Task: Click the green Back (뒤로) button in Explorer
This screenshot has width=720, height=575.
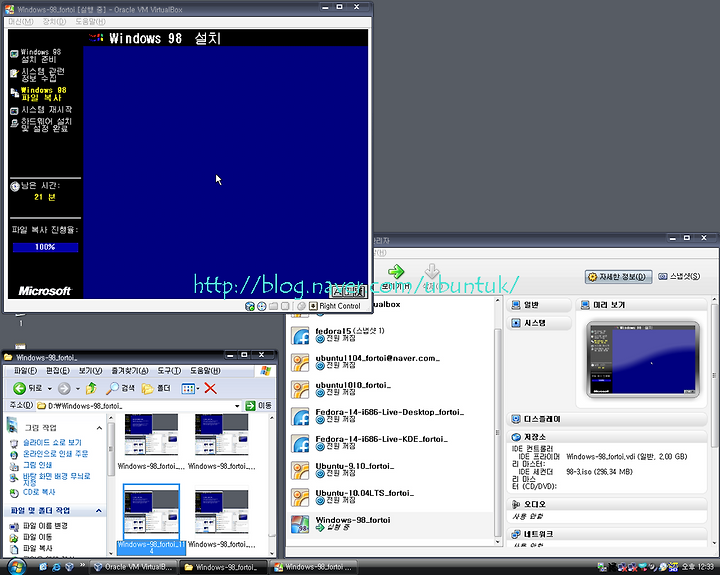Action: pos(27,389)
